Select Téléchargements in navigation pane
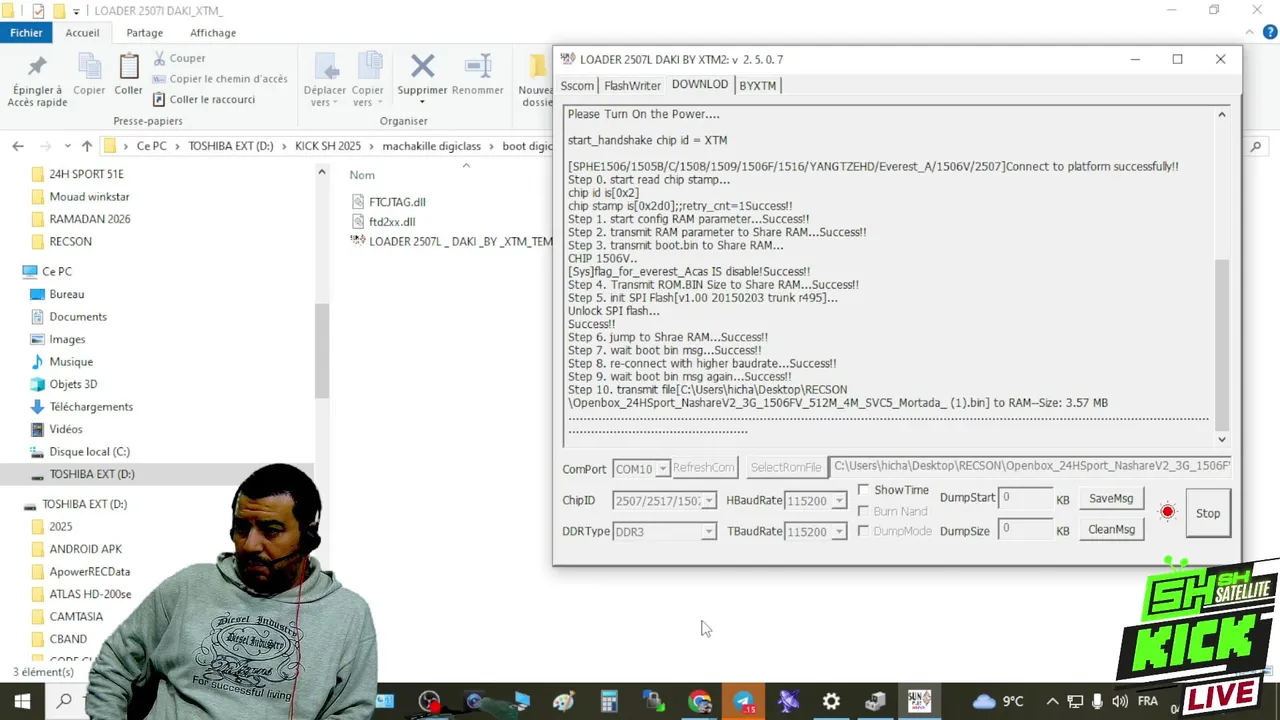 91,406
